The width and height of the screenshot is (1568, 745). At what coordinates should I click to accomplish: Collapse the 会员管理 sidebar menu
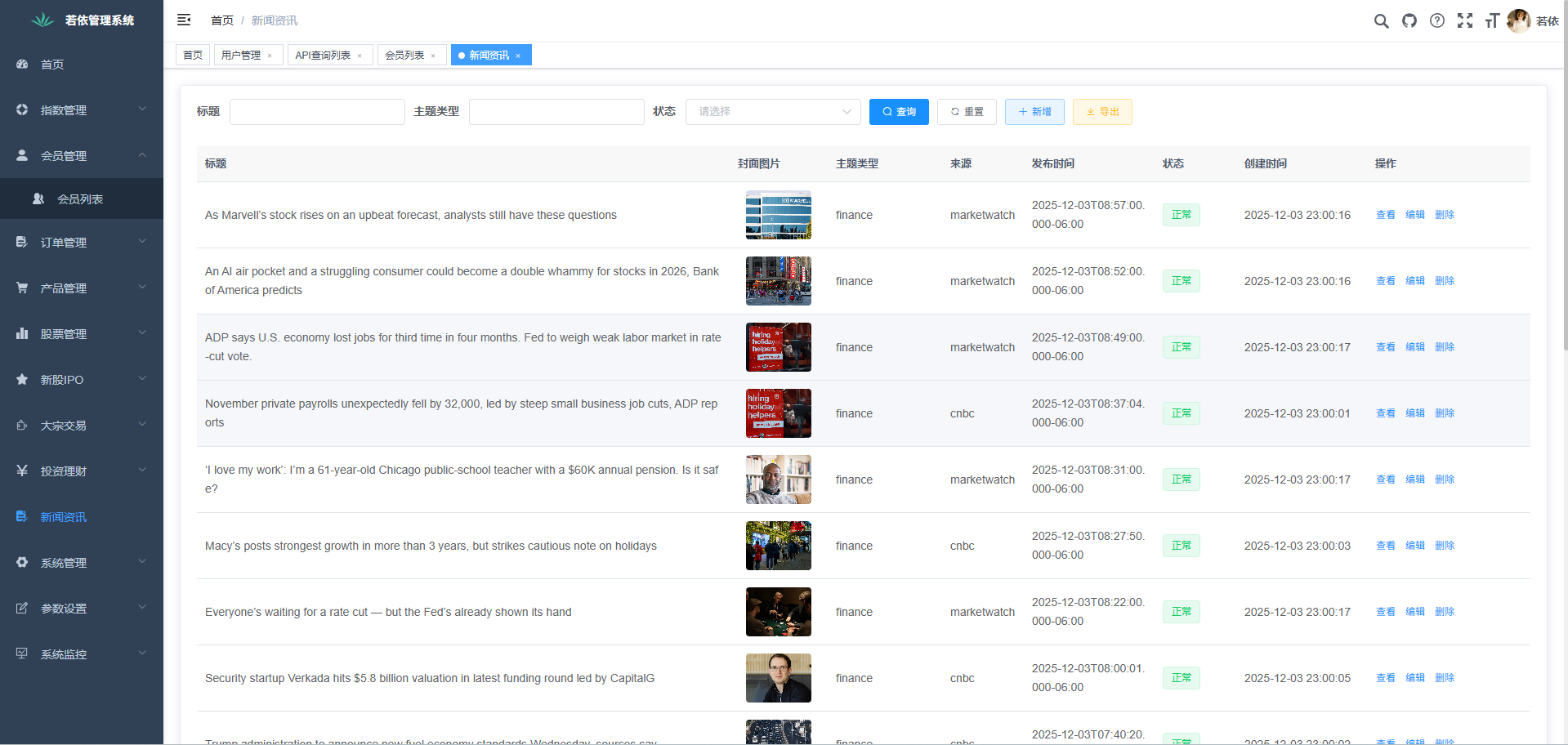tap(82, 156)
